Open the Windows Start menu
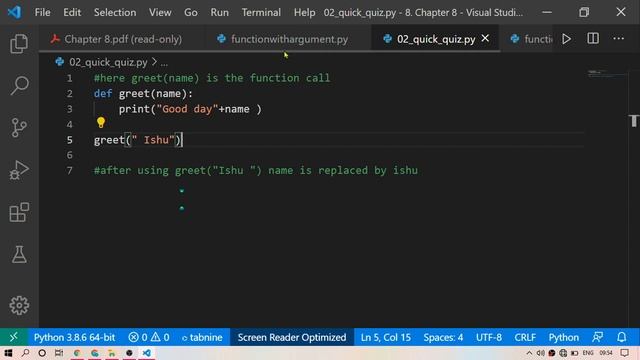The width and height of the screenshot is (640, 360). coord(8,353)
